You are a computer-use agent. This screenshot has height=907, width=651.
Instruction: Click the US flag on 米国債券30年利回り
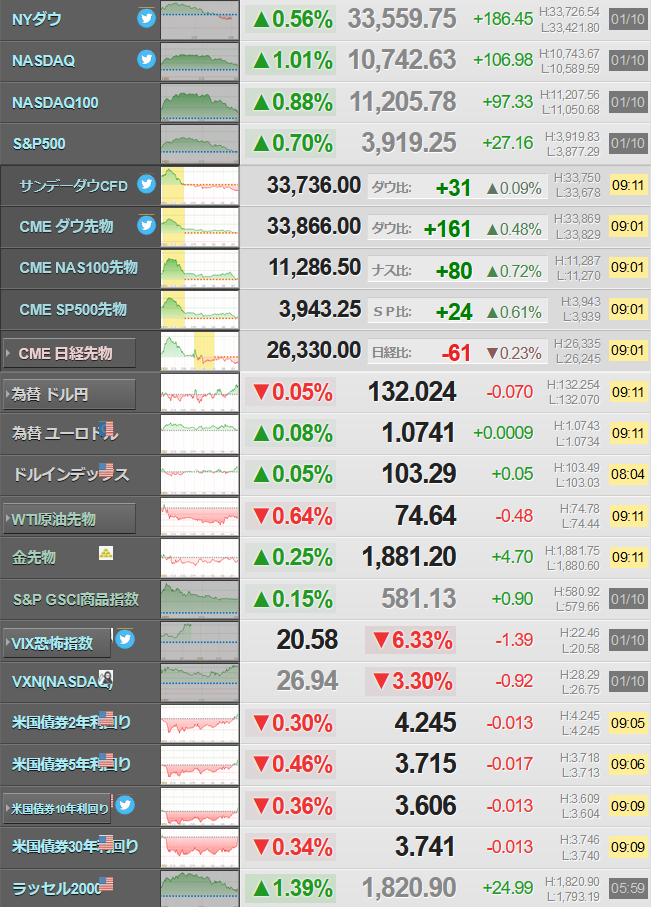pos(106,843)
